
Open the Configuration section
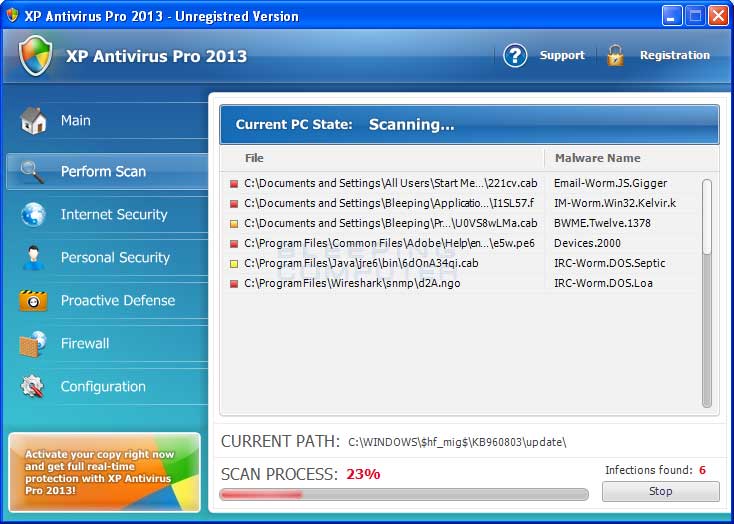tap(107, 387)
